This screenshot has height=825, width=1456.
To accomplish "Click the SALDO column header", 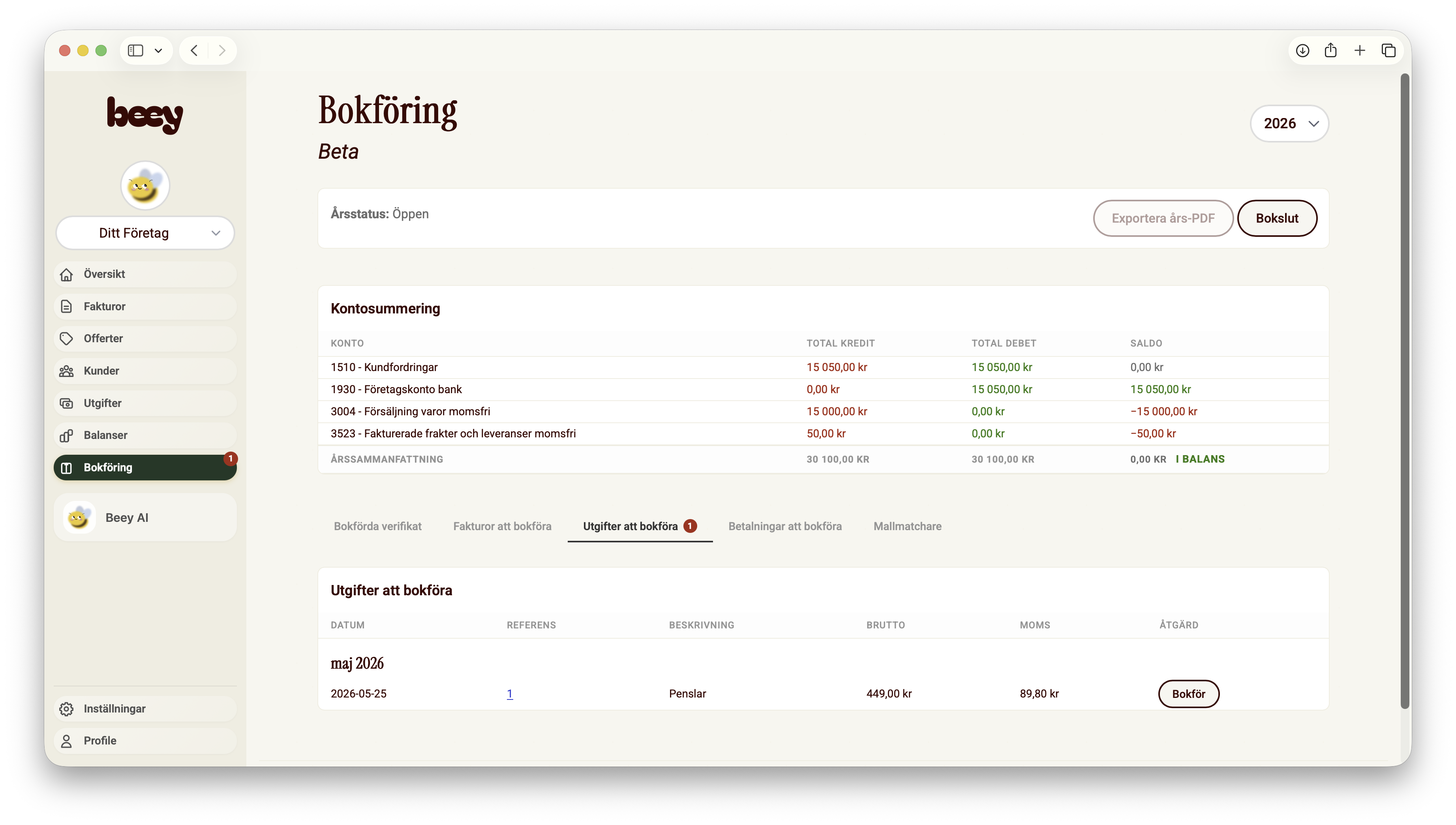I will point(1146,343).
